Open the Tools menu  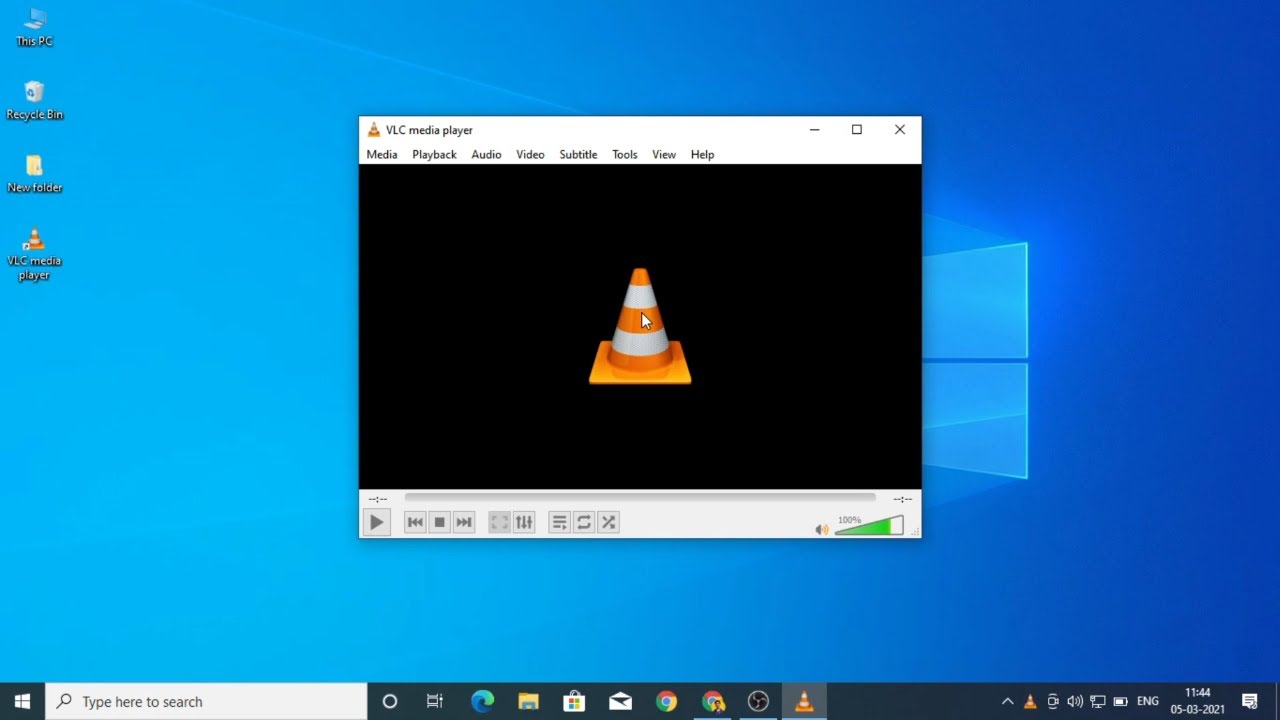pos(625,155)
